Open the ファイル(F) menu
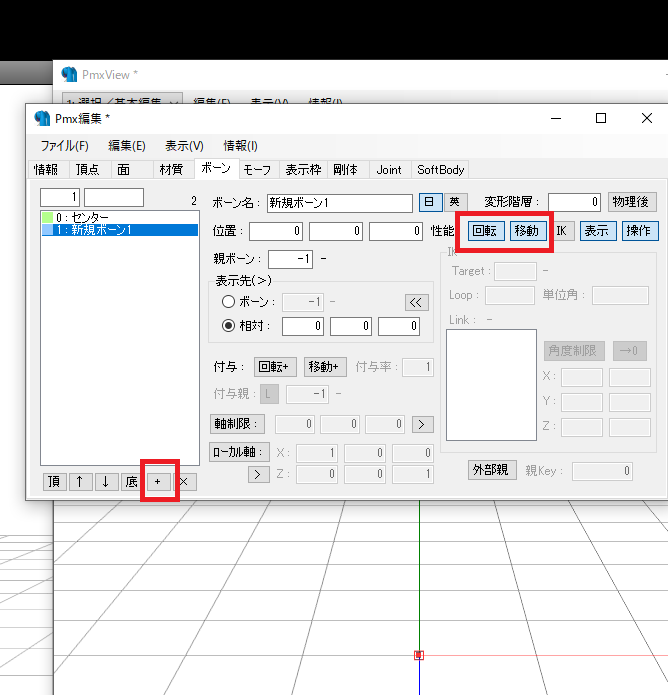Image resolution: width=668 pixels, height=695 pixels. click(64, 146)
